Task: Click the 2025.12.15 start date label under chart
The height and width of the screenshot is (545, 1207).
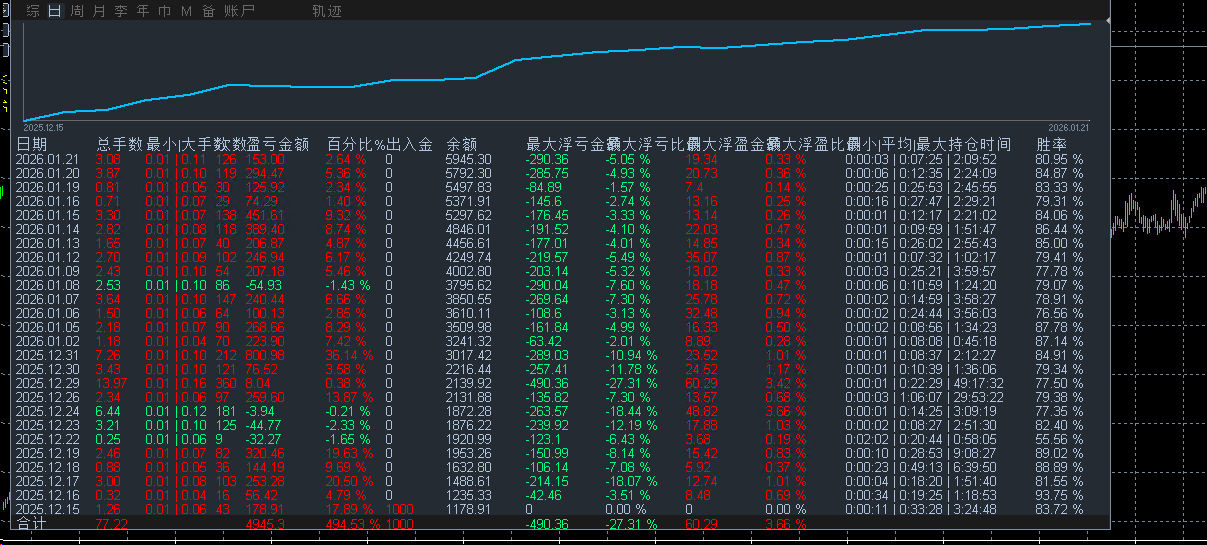Action: click(x=43, y=128)
